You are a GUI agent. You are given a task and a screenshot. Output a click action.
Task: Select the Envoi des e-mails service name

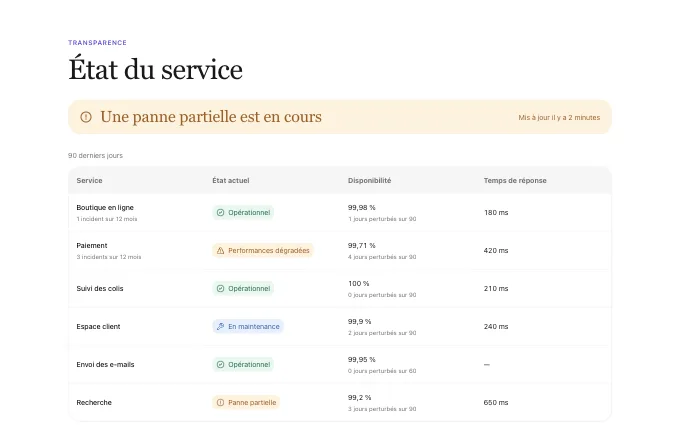105,365
